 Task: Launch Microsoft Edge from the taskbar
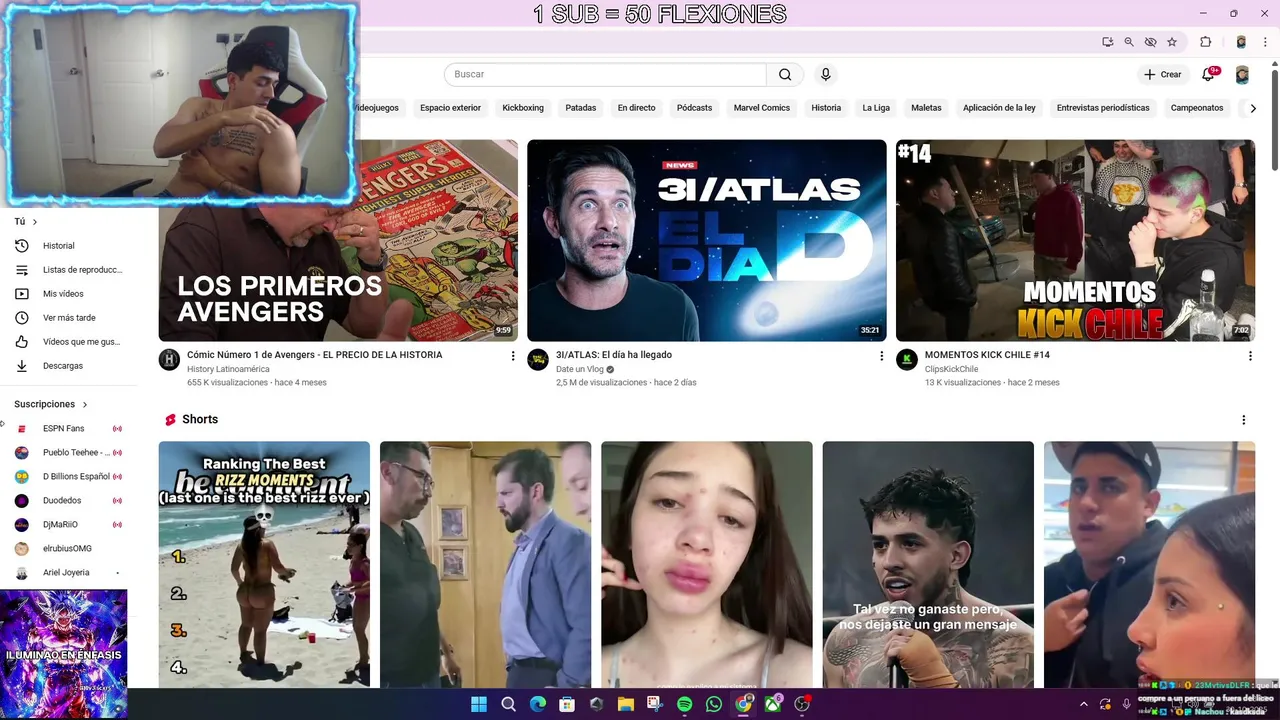[x=537, y=704]
